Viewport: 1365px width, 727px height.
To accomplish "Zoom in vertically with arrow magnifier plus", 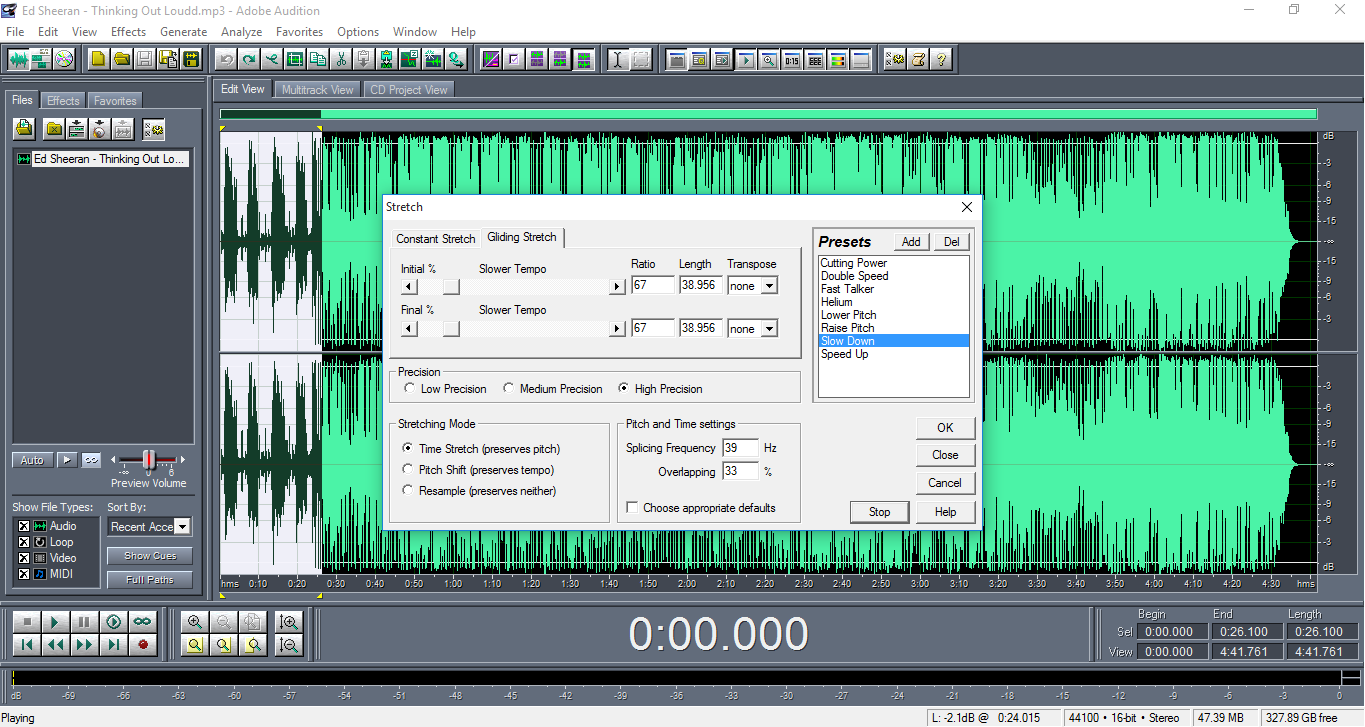I will (290, 622).
